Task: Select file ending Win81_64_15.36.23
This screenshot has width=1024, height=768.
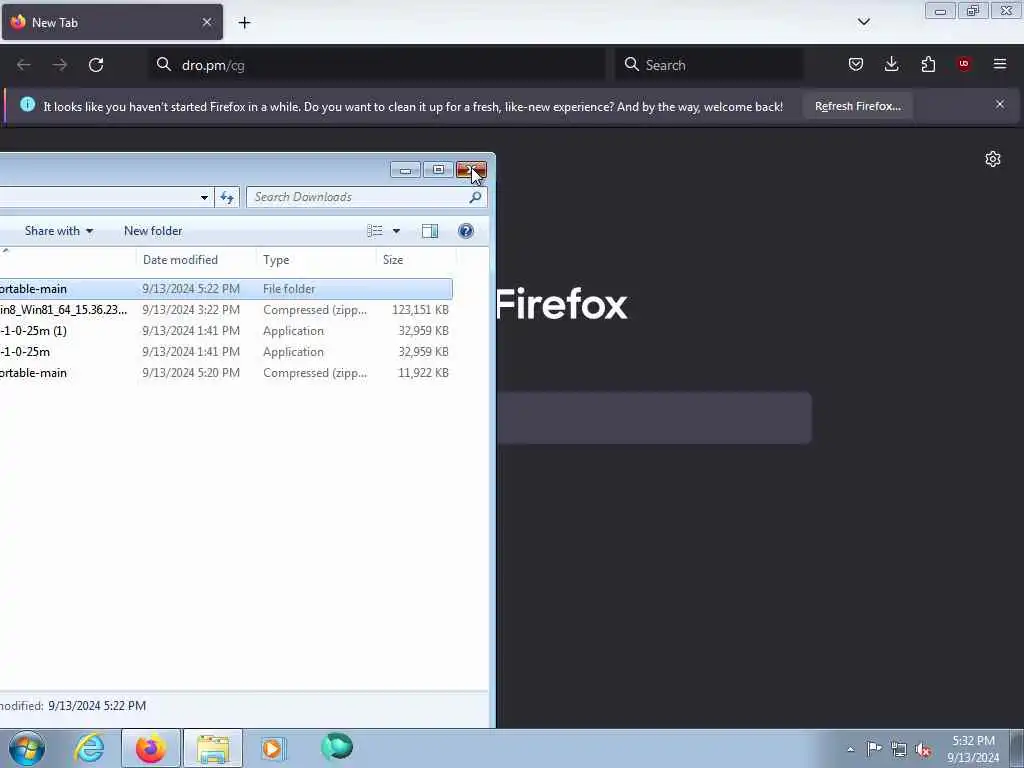Action: coord(226,310)
